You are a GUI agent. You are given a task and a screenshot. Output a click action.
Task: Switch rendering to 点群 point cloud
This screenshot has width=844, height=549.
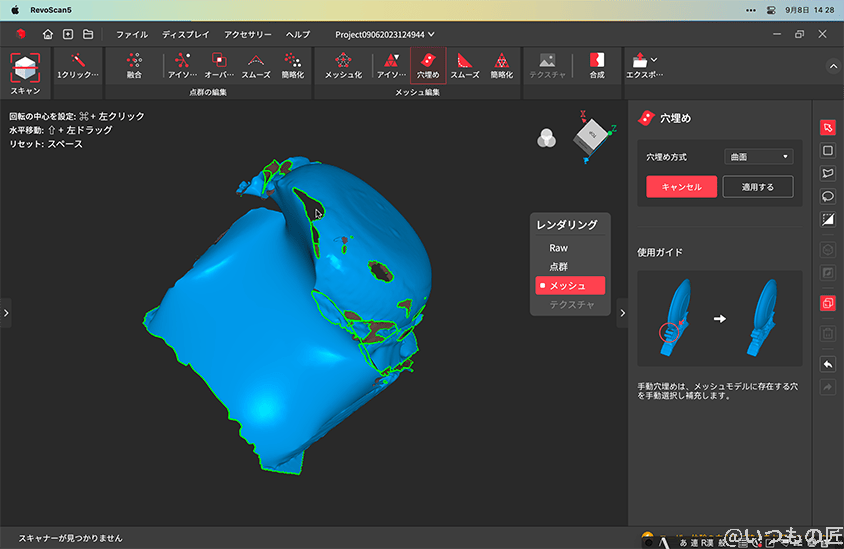(x=558, y=266)
